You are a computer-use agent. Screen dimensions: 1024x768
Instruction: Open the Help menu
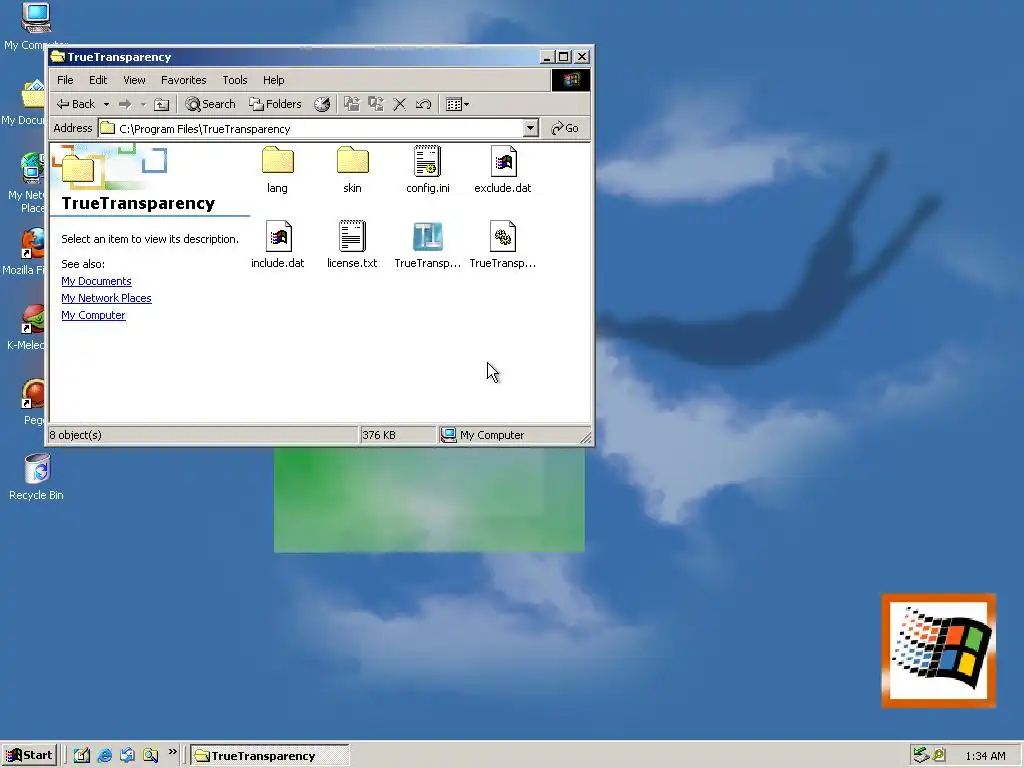coord(274,80)
